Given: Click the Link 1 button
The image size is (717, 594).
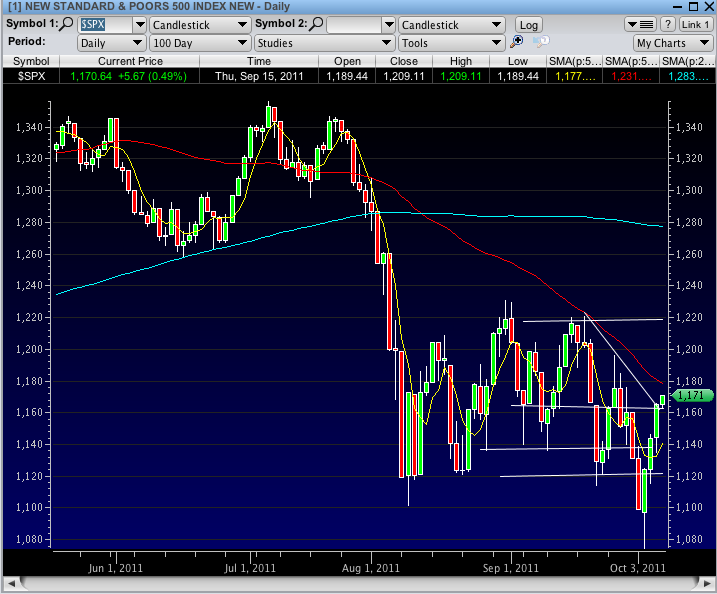Looking at the screenshot, I should [x=695, y=24].
